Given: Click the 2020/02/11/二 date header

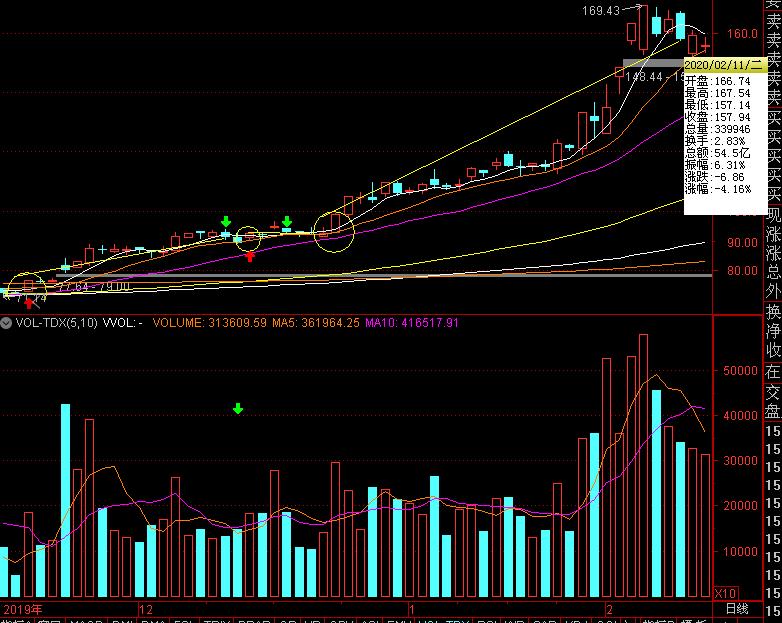Looking at the screenshot, I should tap(724, 65).
